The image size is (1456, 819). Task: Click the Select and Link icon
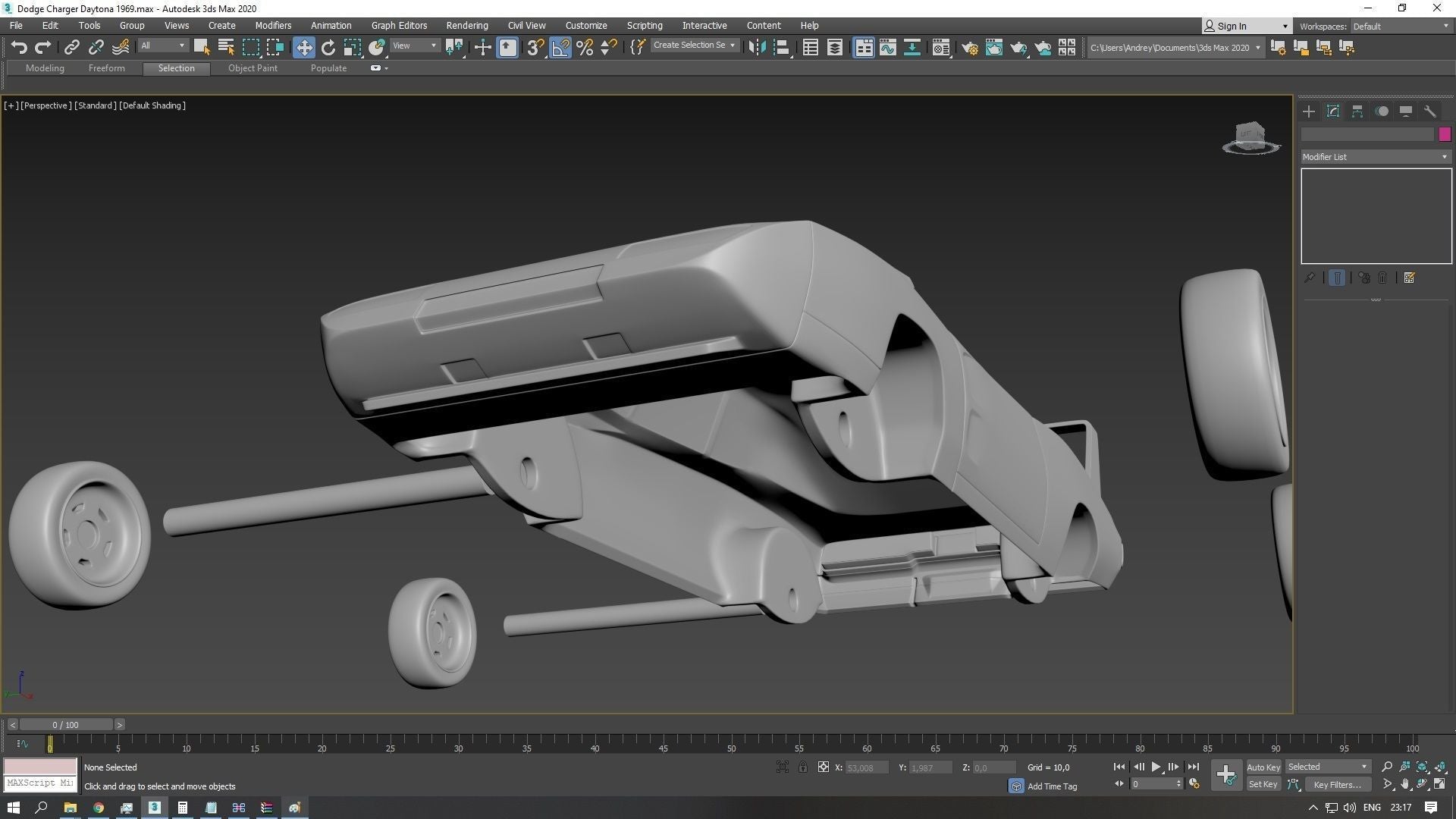point(71,48)
